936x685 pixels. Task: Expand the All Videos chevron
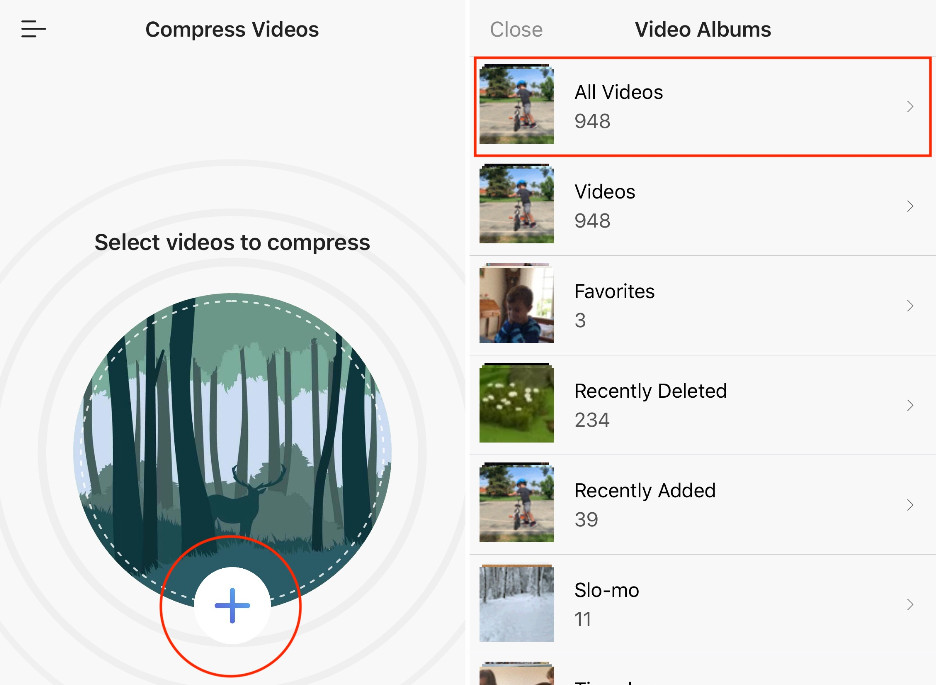coord(910,107)
